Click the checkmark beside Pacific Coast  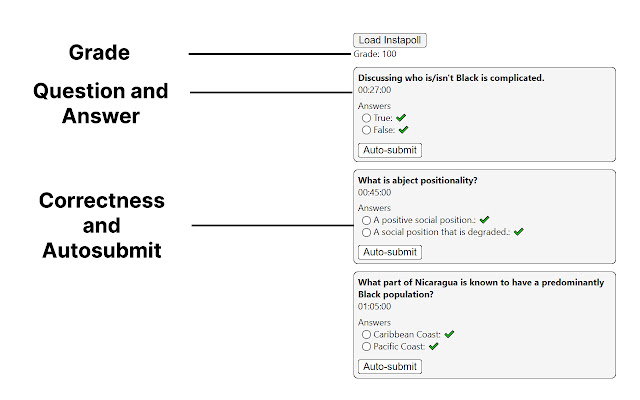pyautogui.click(x=434, y=346)
